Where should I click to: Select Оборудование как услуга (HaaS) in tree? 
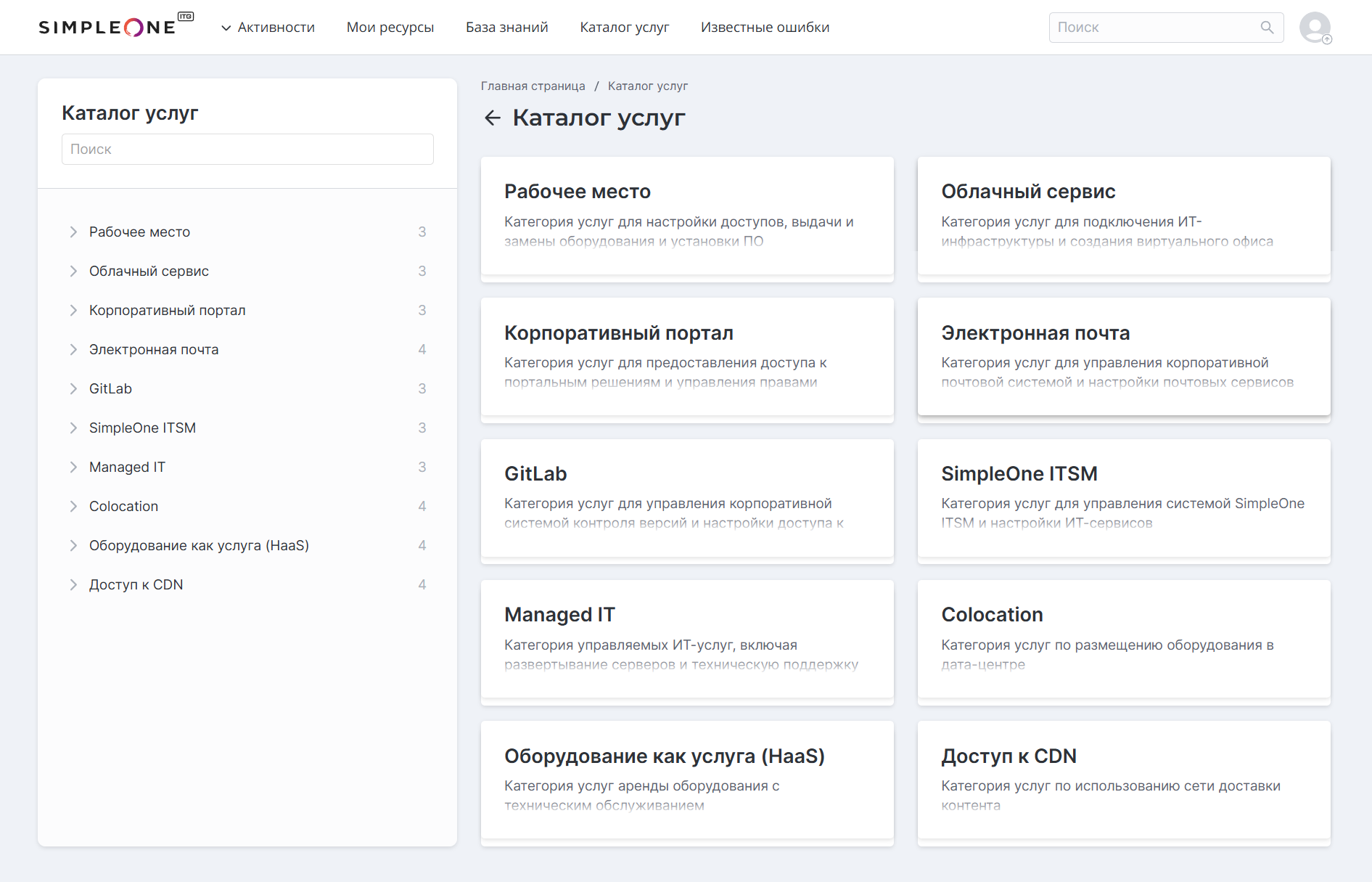point(199,545)
